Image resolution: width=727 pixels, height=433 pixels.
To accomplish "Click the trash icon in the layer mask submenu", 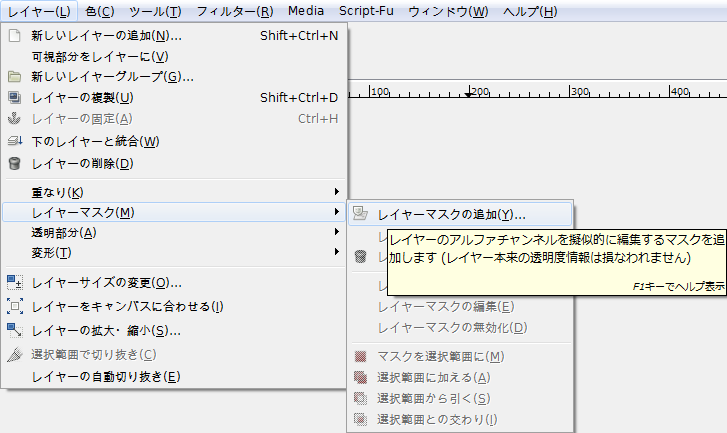I will coord(360,256).
